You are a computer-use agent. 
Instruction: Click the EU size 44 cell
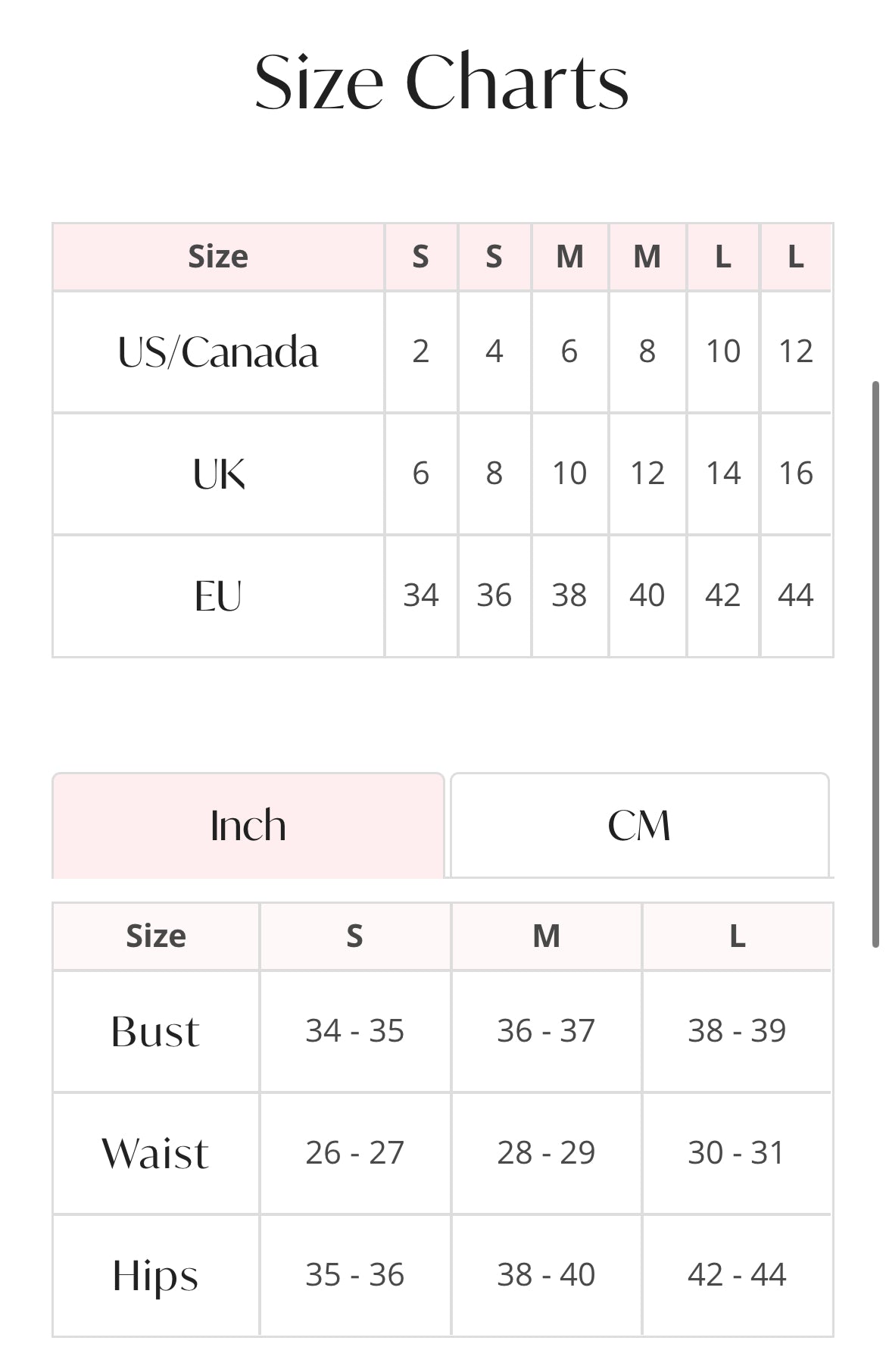pos(795,595)
